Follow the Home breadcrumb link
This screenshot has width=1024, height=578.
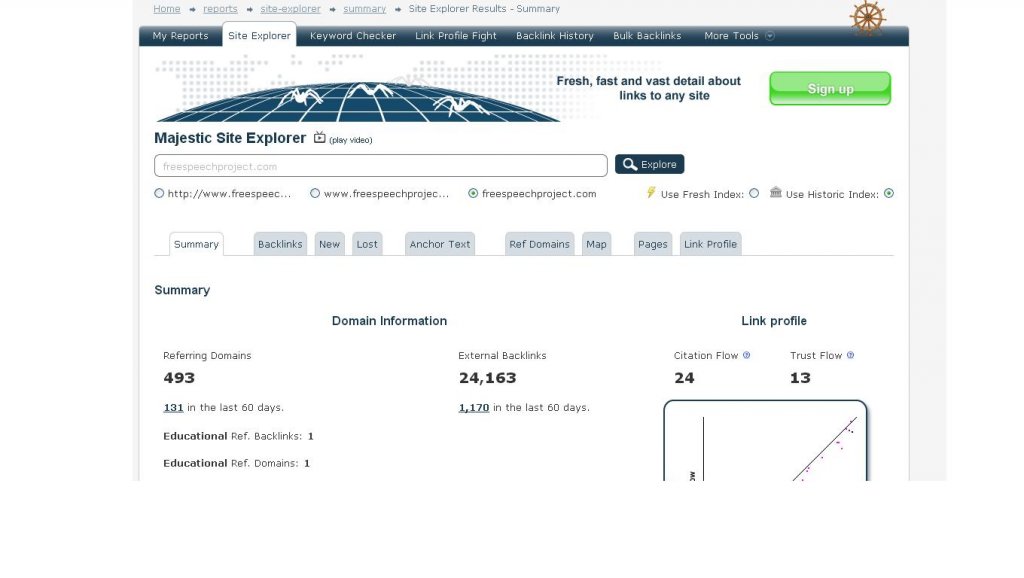167,9
